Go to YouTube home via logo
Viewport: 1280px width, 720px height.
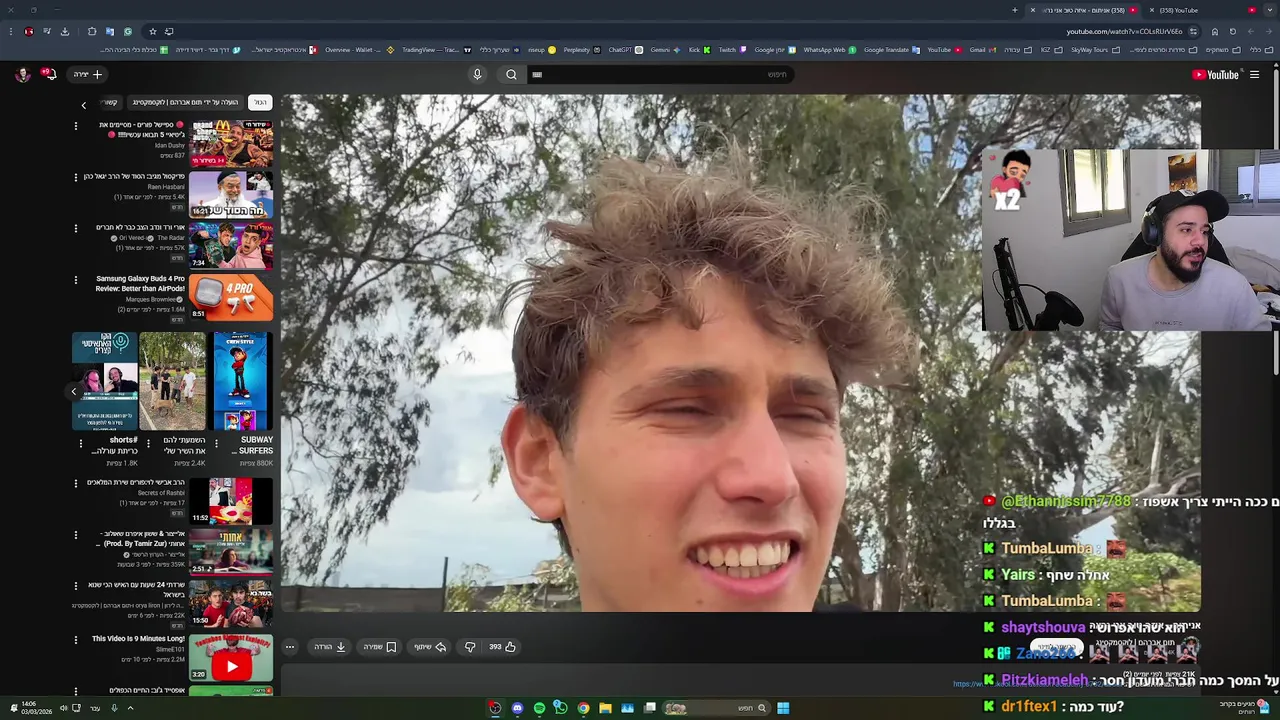[1215, 74]
